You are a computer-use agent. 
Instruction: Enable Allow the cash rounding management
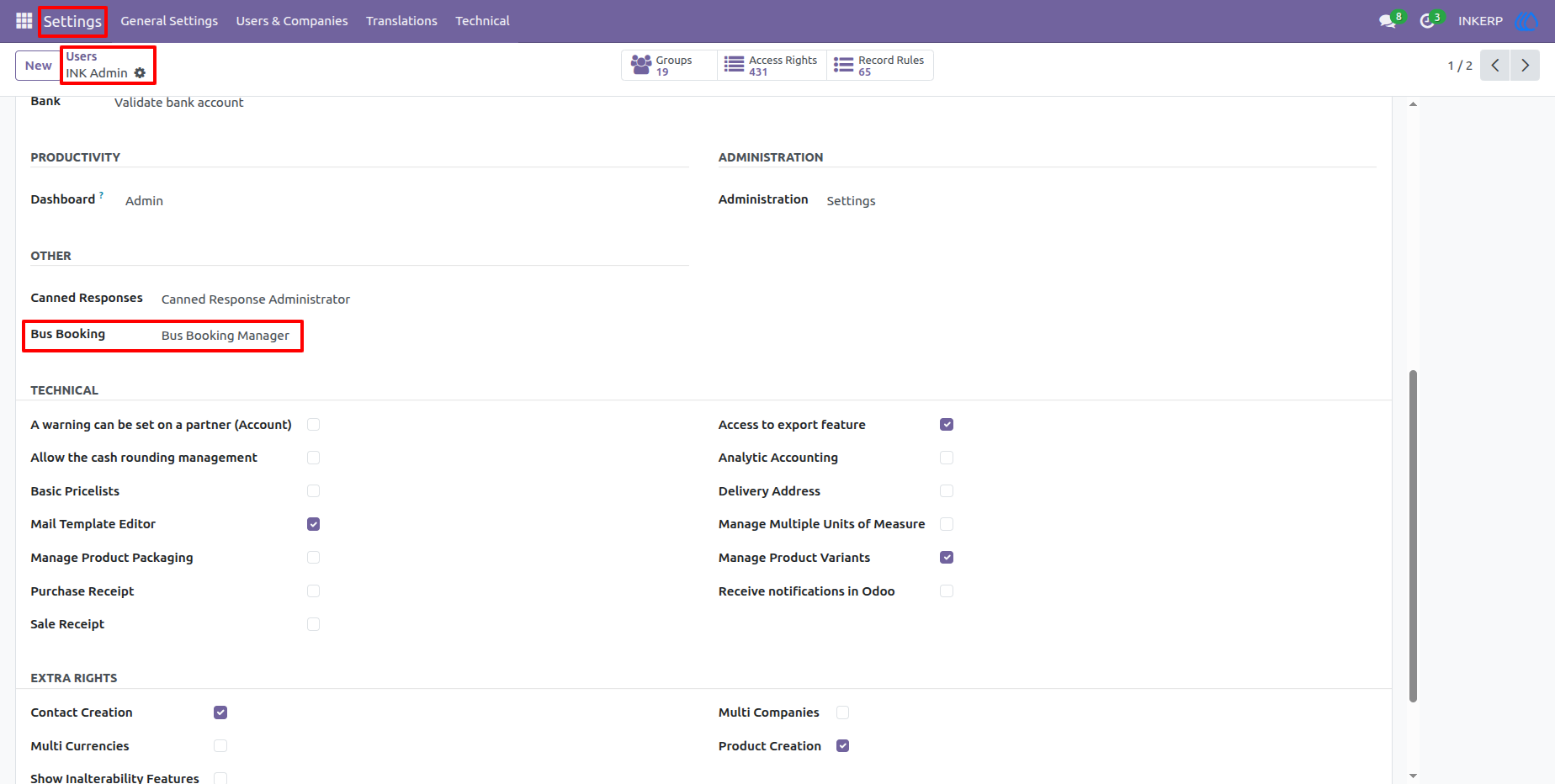click(x=313, y=458)
